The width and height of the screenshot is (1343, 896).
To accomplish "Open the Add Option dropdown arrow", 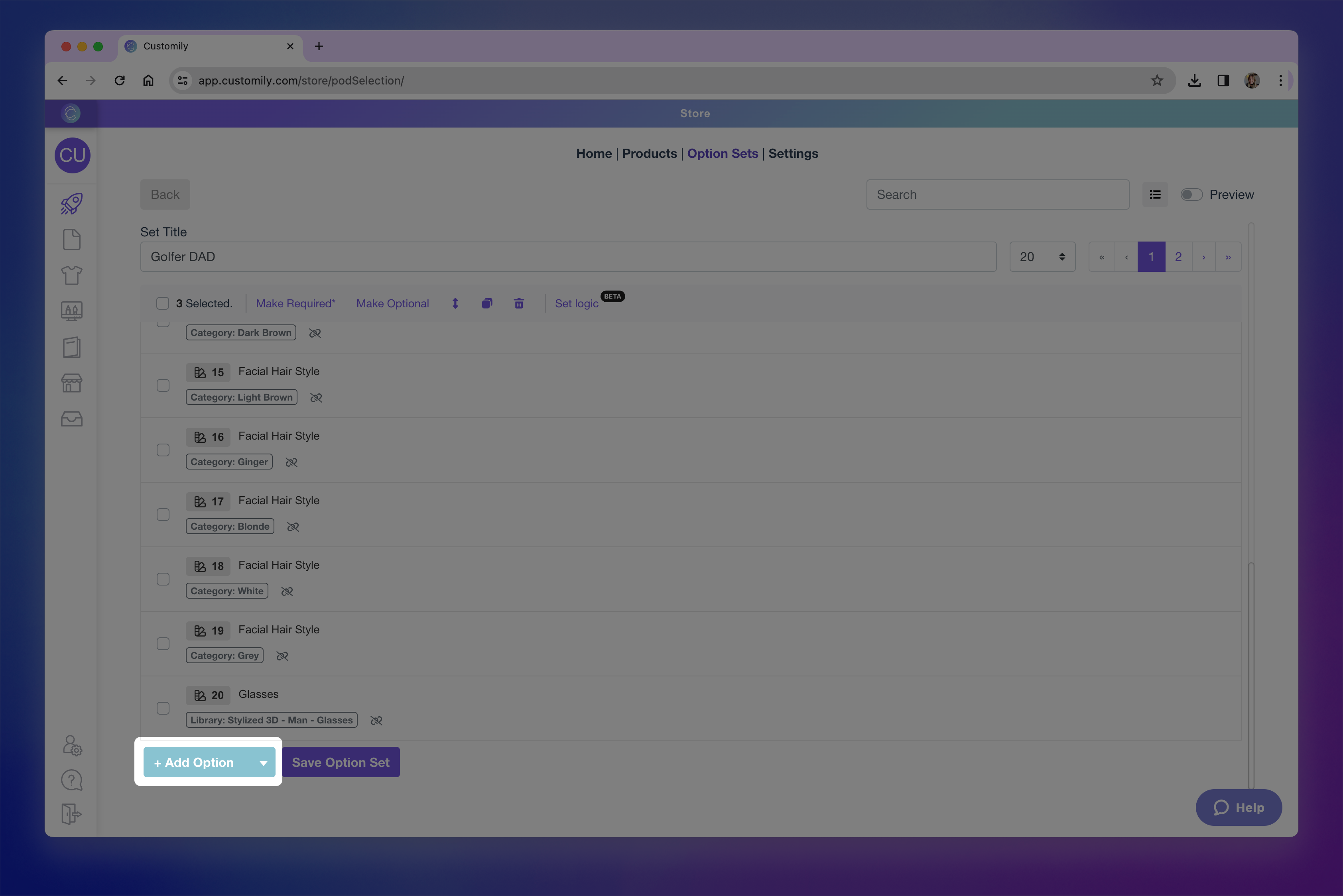I will pyautogui.click(x=263, y=762).
